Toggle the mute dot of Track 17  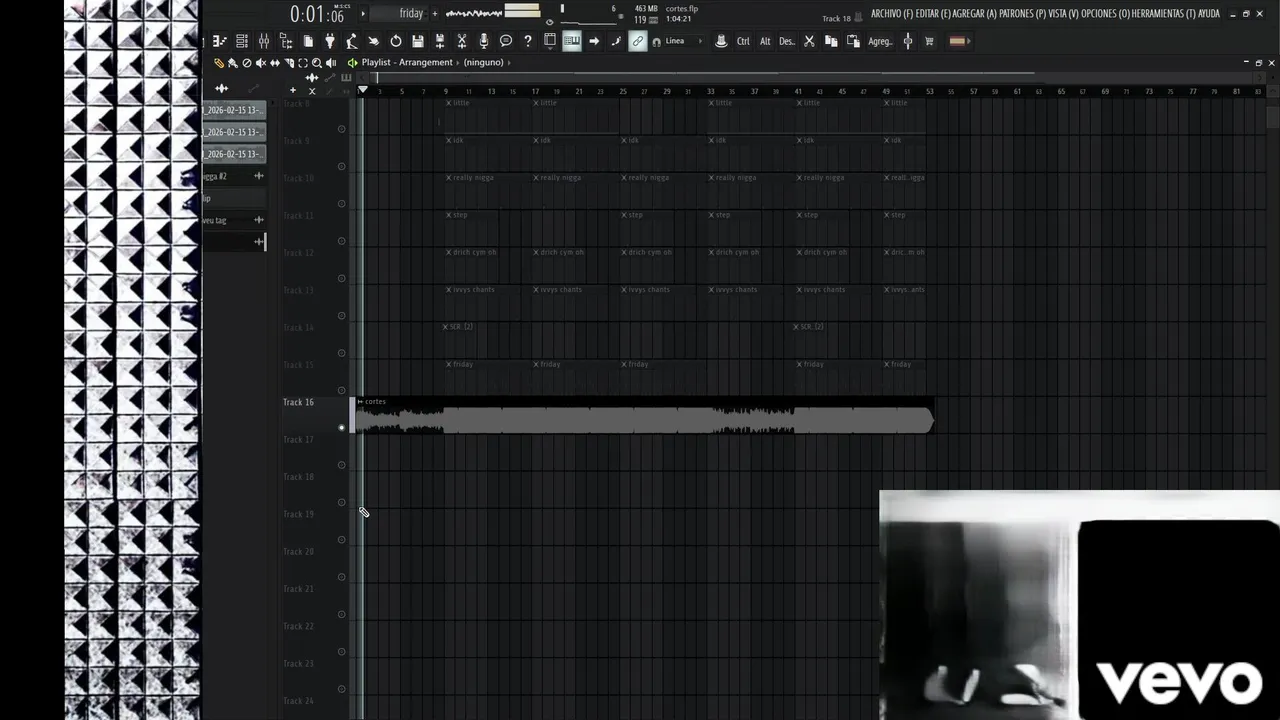341,465
